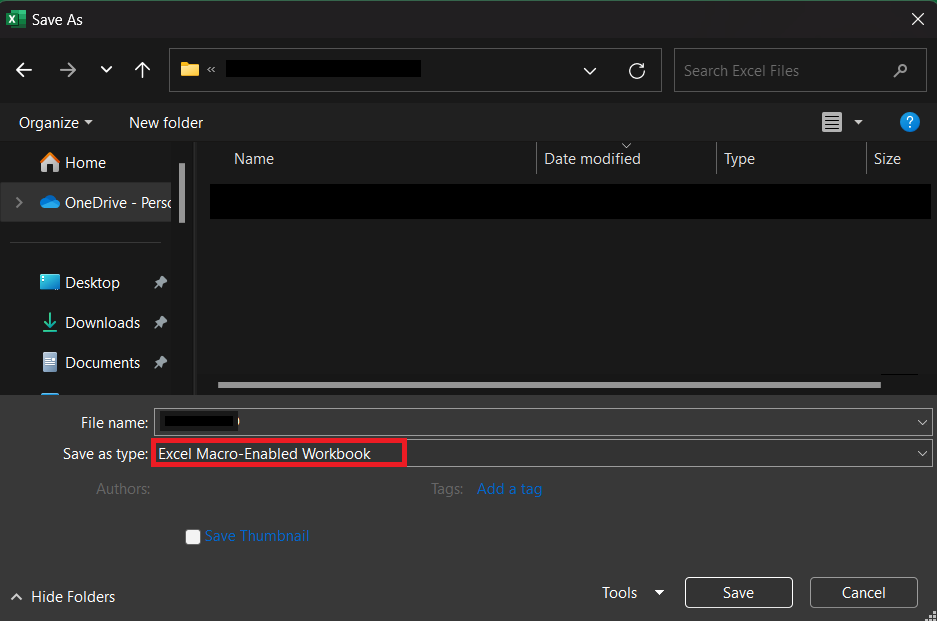Click the search magnifier icon
Image resolution: width=937 pixels, height=621 pixels.
point(901,71)
